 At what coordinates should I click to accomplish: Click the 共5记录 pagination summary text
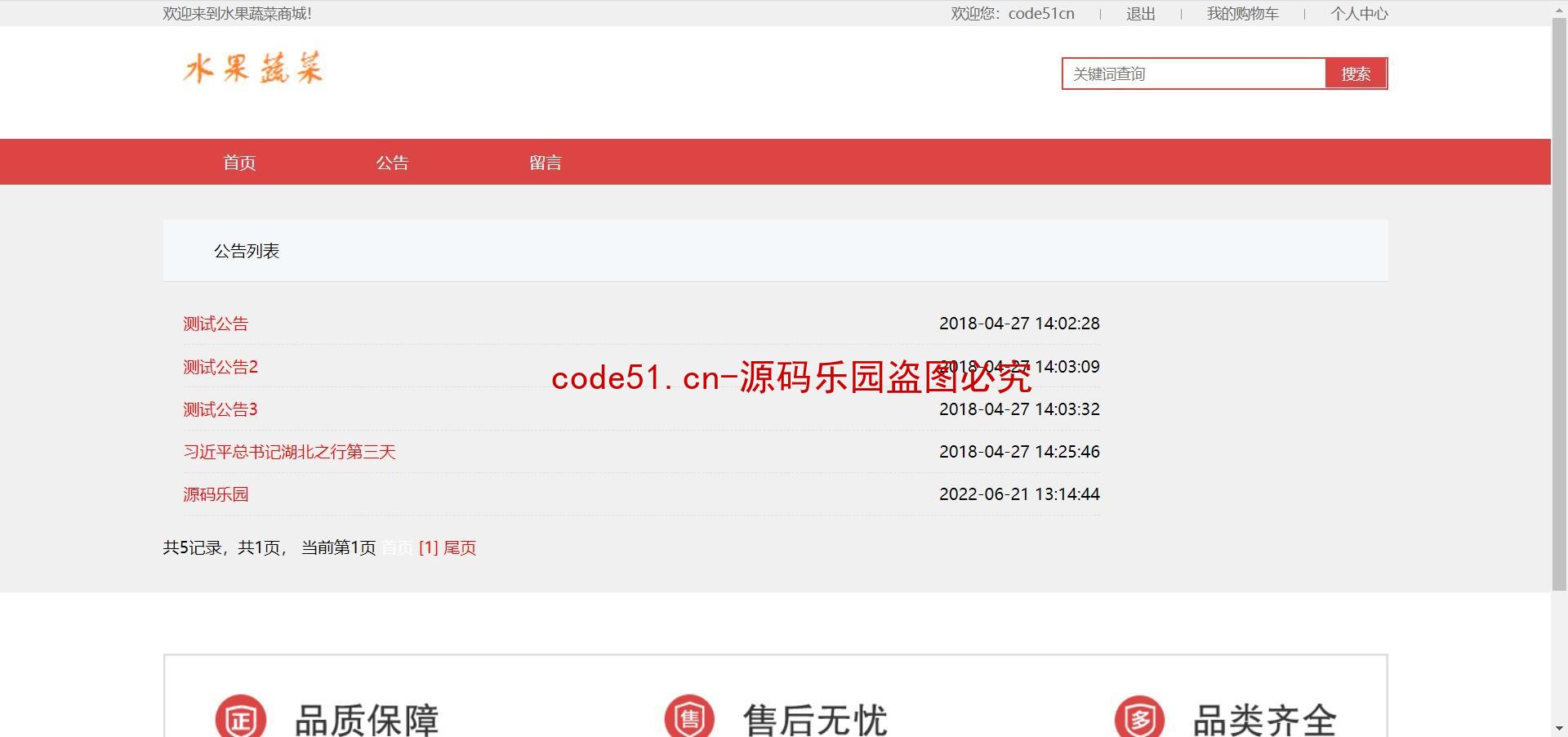[x=269, y=547]
